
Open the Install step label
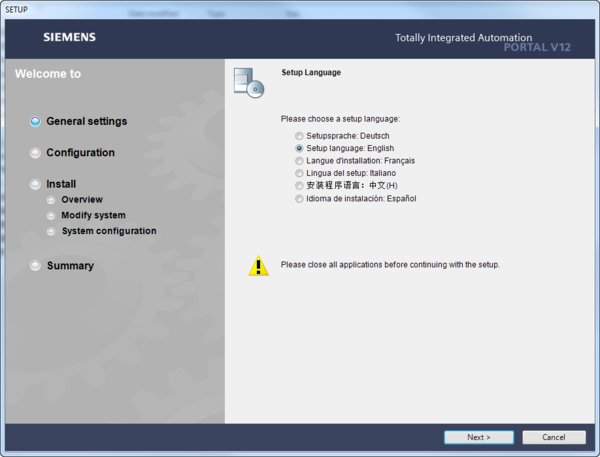[x=61, y=184]
